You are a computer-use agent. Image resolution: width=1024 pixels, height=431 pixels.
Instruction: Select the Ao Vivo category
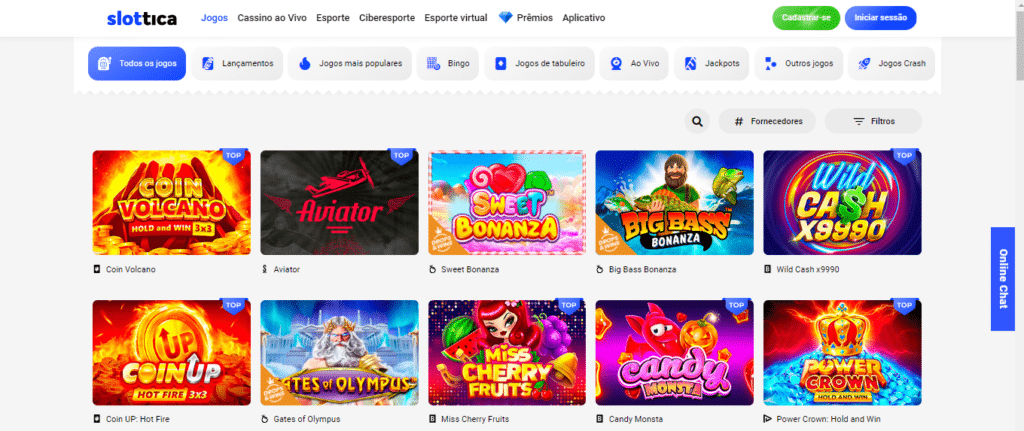tap(634, 63)
